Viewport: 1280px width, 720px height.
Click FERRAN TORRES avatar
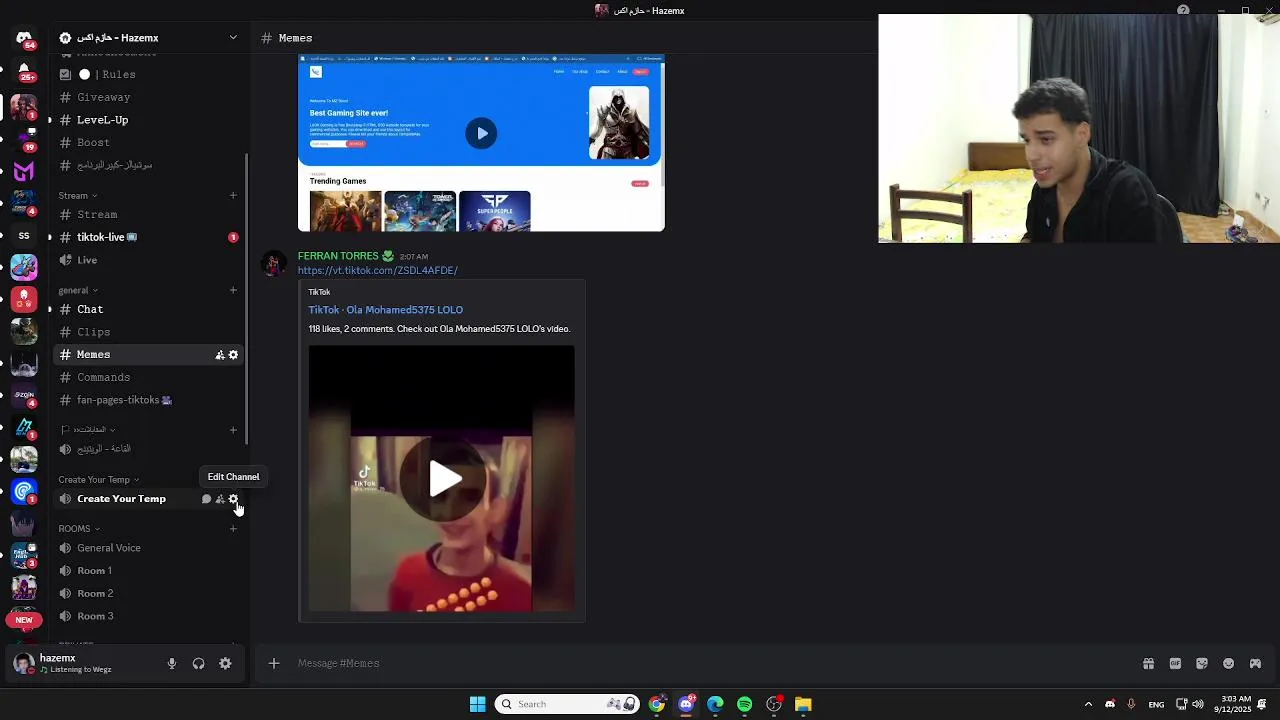[x=273, y=263]
